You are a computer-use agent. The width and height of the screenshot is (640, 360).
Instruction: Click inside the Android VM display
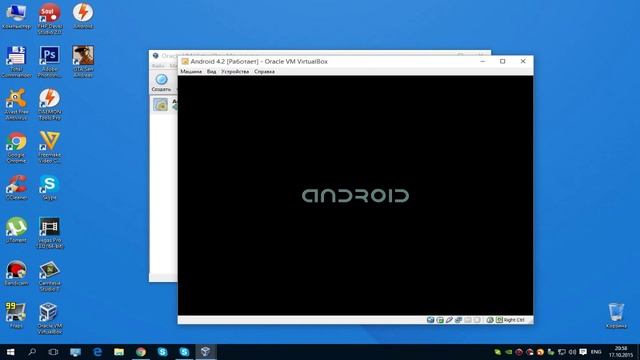pos(355,195)
